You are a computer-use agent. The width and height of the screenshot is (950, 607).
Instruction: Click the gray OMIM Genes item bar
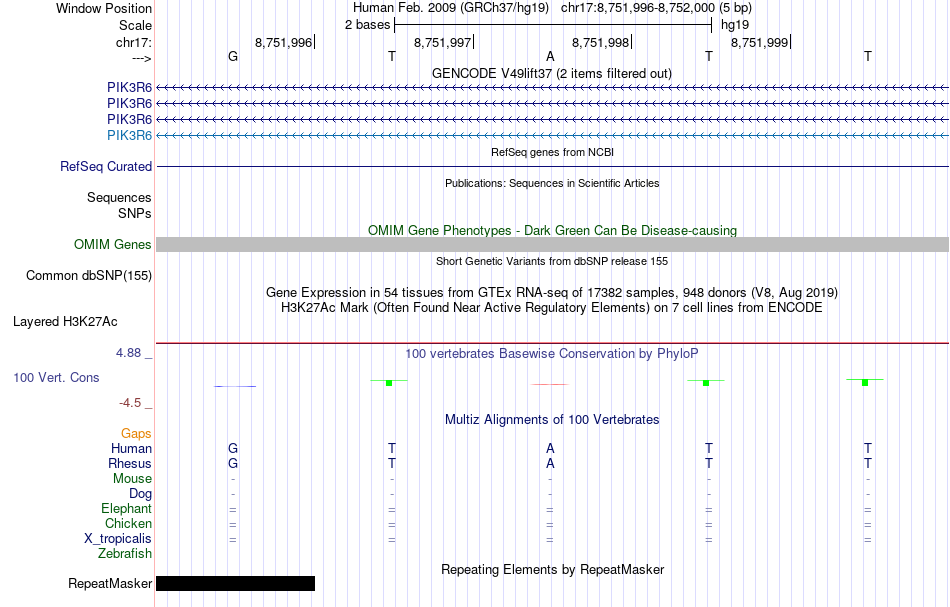[553, 244]
